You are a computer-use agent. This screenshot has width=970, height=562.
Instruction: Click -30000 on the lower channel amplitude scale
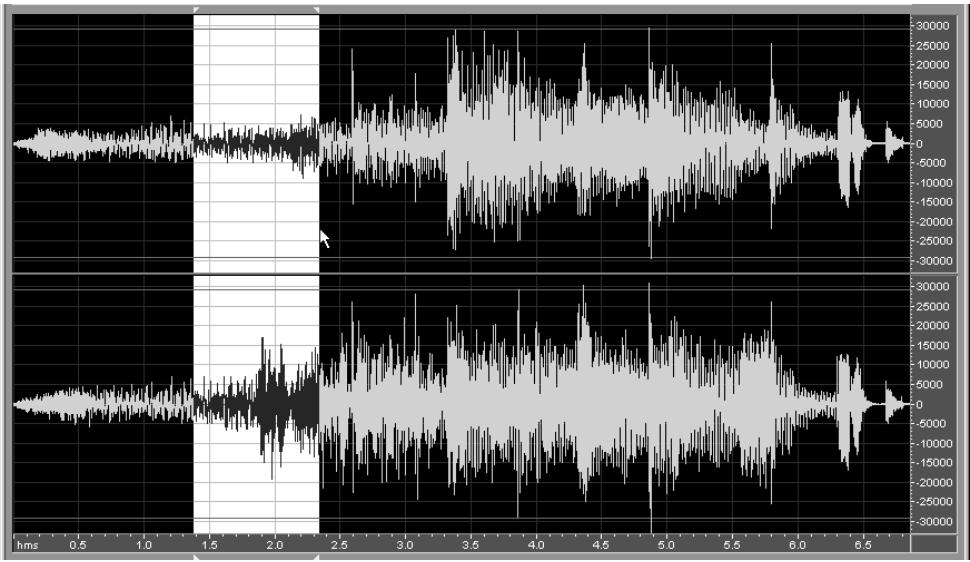tap(932, 522)
